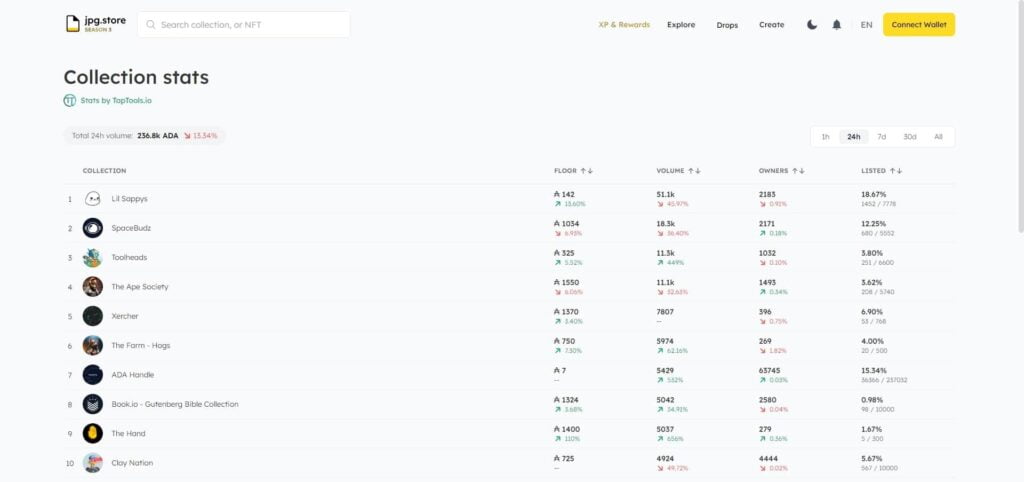1024x482 pixels.
Task: Click SpaceBudz floor value 1034
Action: tap(567, 224)
